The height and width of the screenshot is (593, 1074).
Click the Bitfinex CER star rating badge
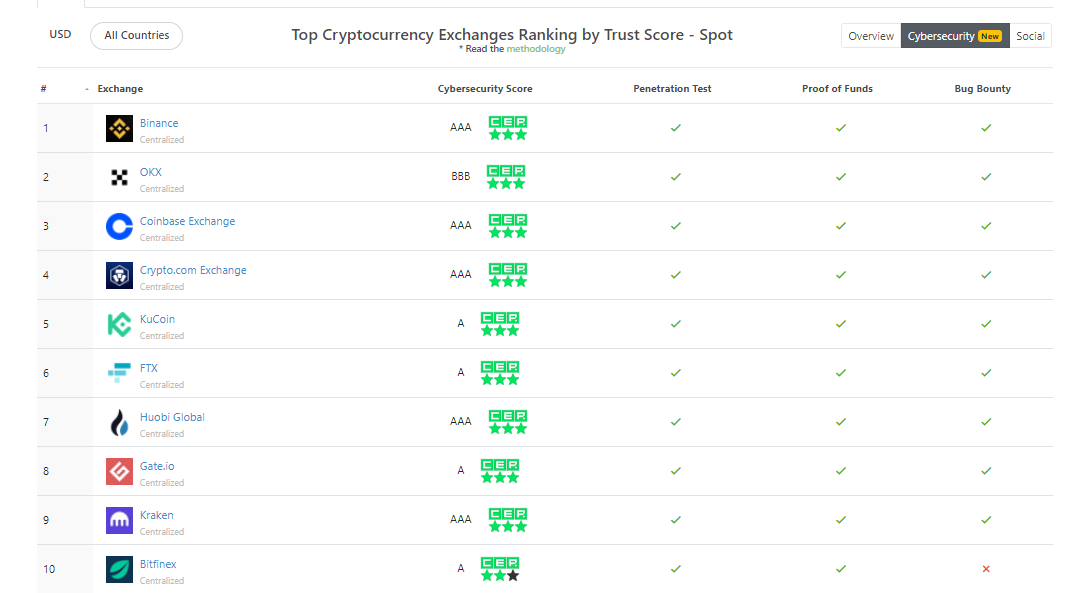point(500,569)
